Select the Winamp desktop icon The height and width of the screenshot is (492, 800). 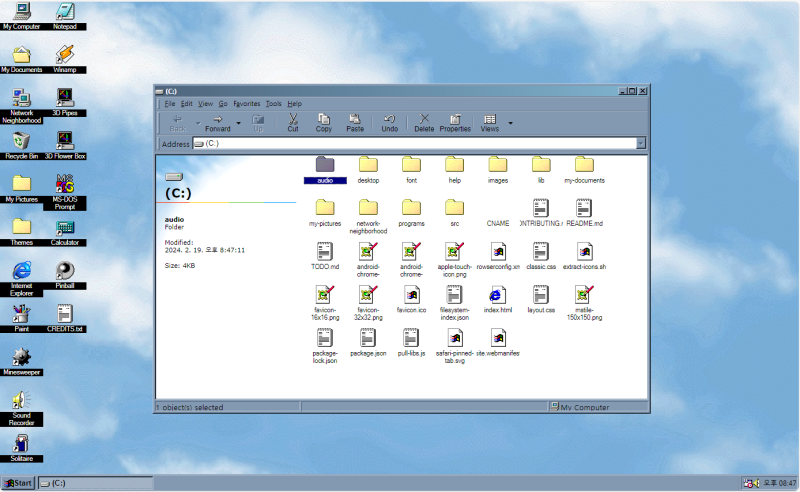pyautogui.click(x=65, y=59)
